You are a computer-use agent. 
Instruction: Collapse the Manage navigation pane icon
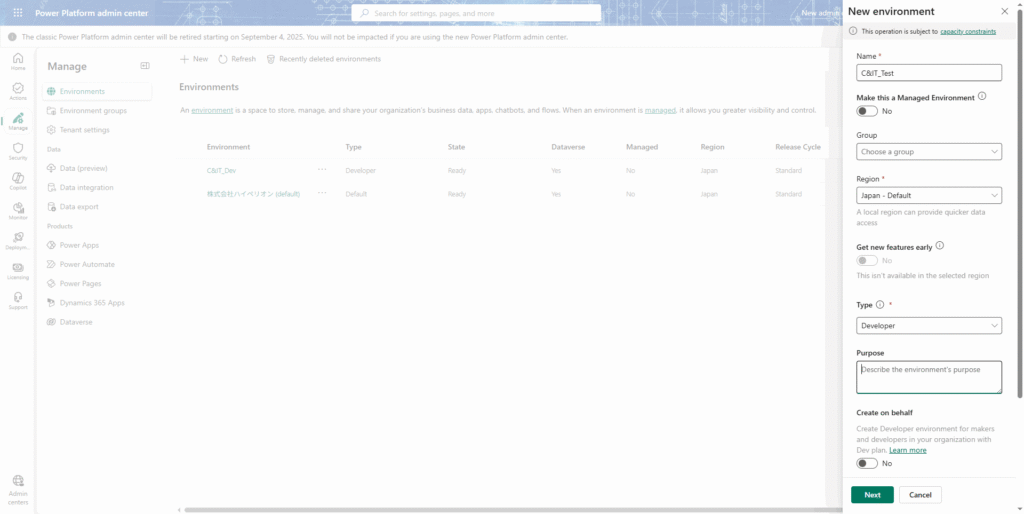click(x=145, y=66)
